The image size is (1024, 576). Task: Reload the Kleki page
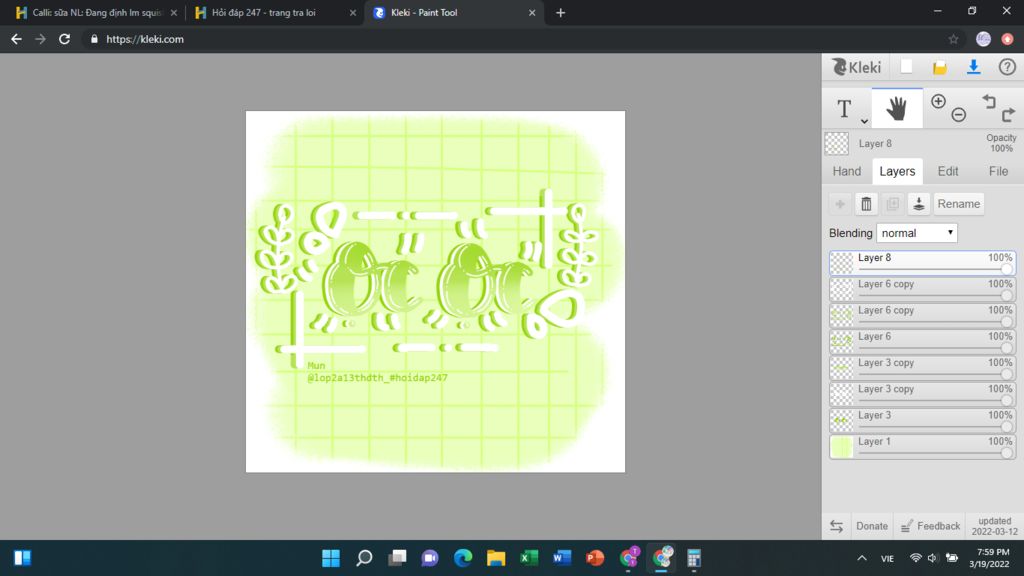(x=64, y=39)
